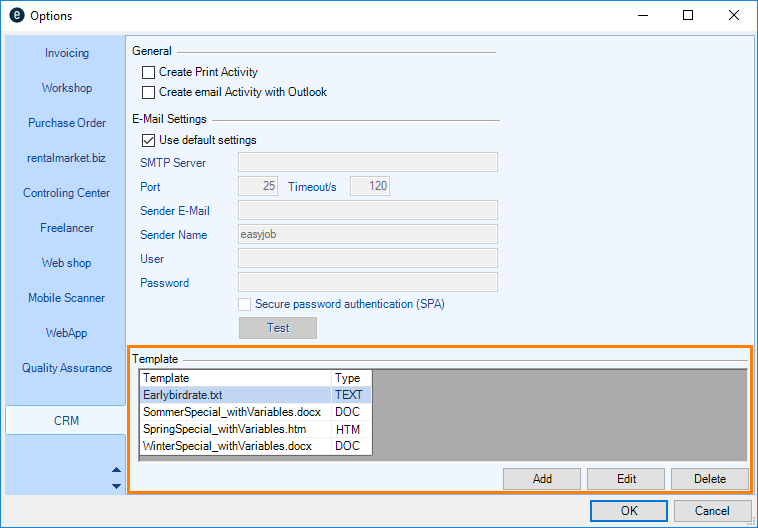This screenshot has height=528, width=758.
Task: Sort by the Type column header
Action: [x=351, y=378]
